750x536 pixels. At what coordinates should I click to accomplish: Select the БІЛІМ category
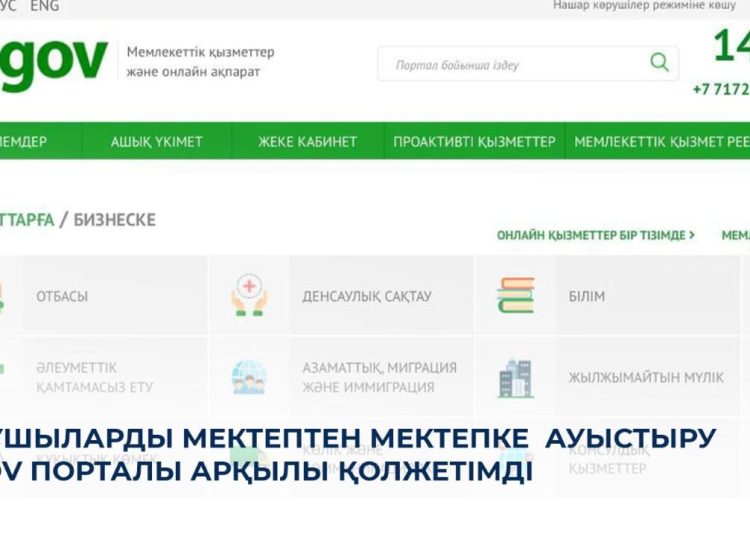point(587,296)
